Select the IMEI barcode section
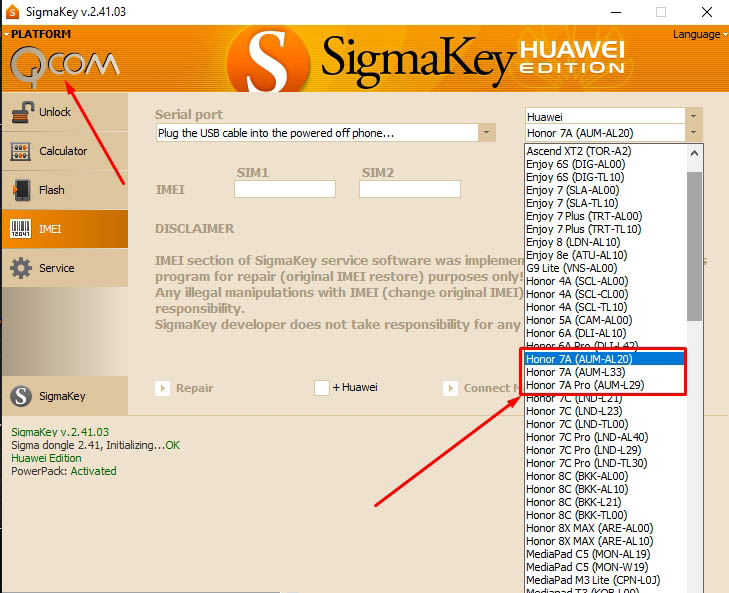 [65, 229]
